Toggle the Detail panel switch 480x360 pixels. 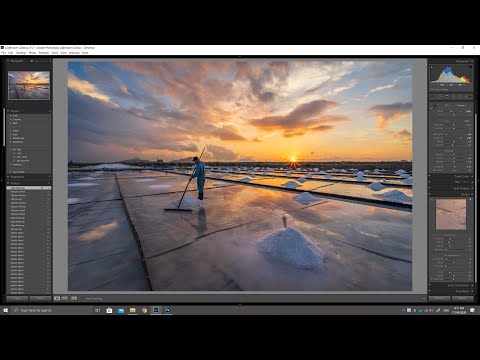pos(430,194)
